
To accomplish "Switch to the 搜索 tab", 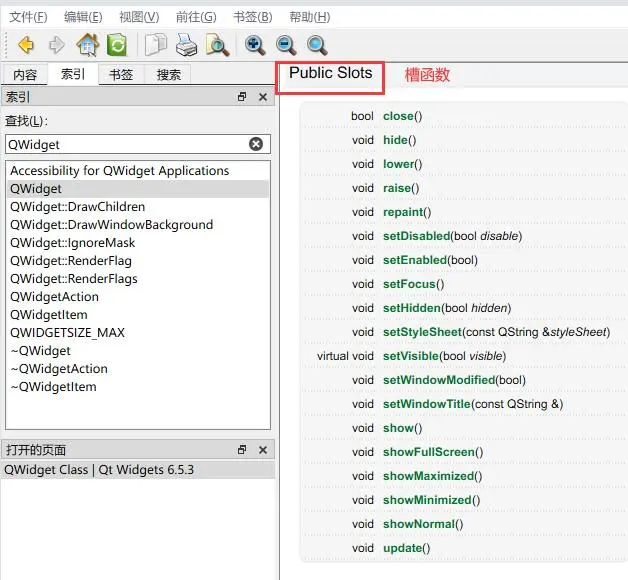I will 169,75.
